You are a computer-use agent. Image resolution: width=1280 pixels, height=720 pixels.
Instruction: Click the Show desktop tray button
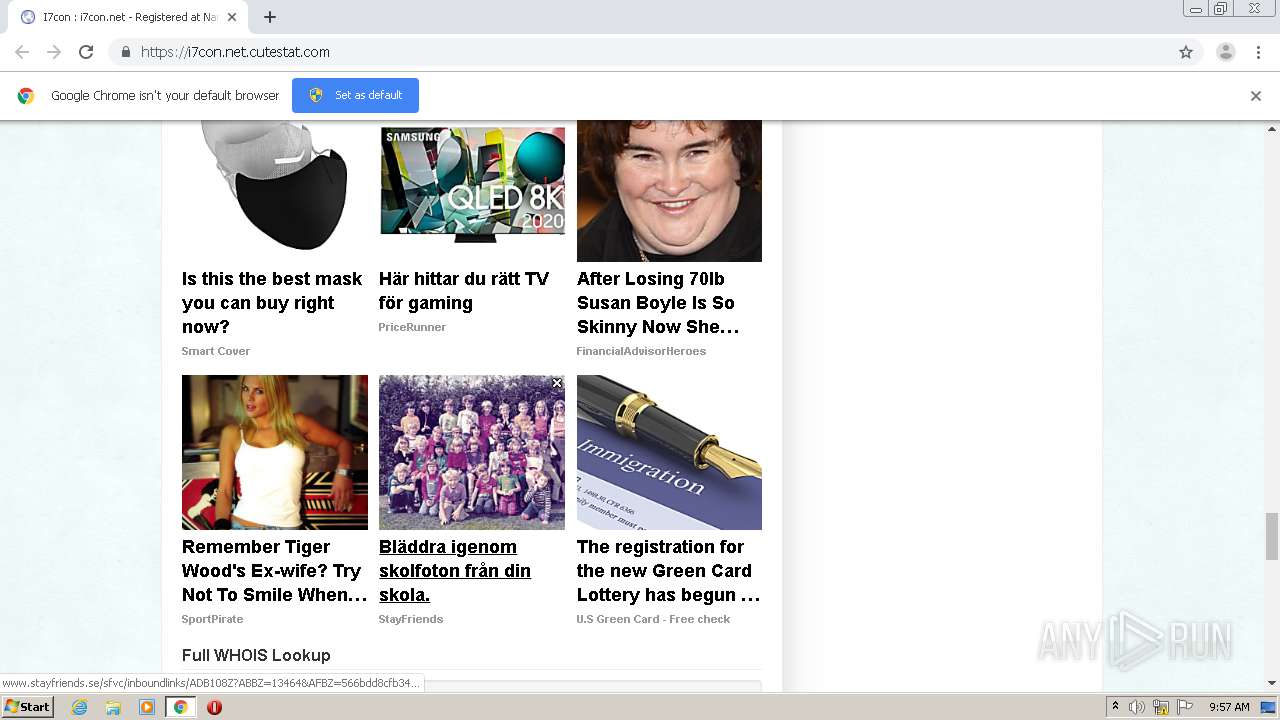(1268, 707)
